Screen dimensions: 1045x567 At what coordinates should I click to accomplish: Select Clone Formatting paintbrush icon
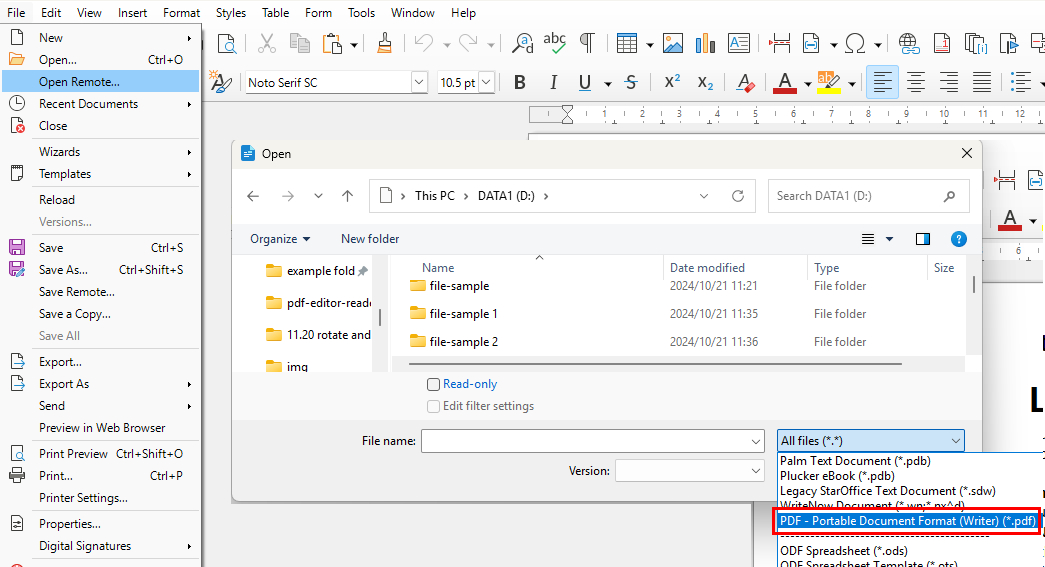pos(385,44)
